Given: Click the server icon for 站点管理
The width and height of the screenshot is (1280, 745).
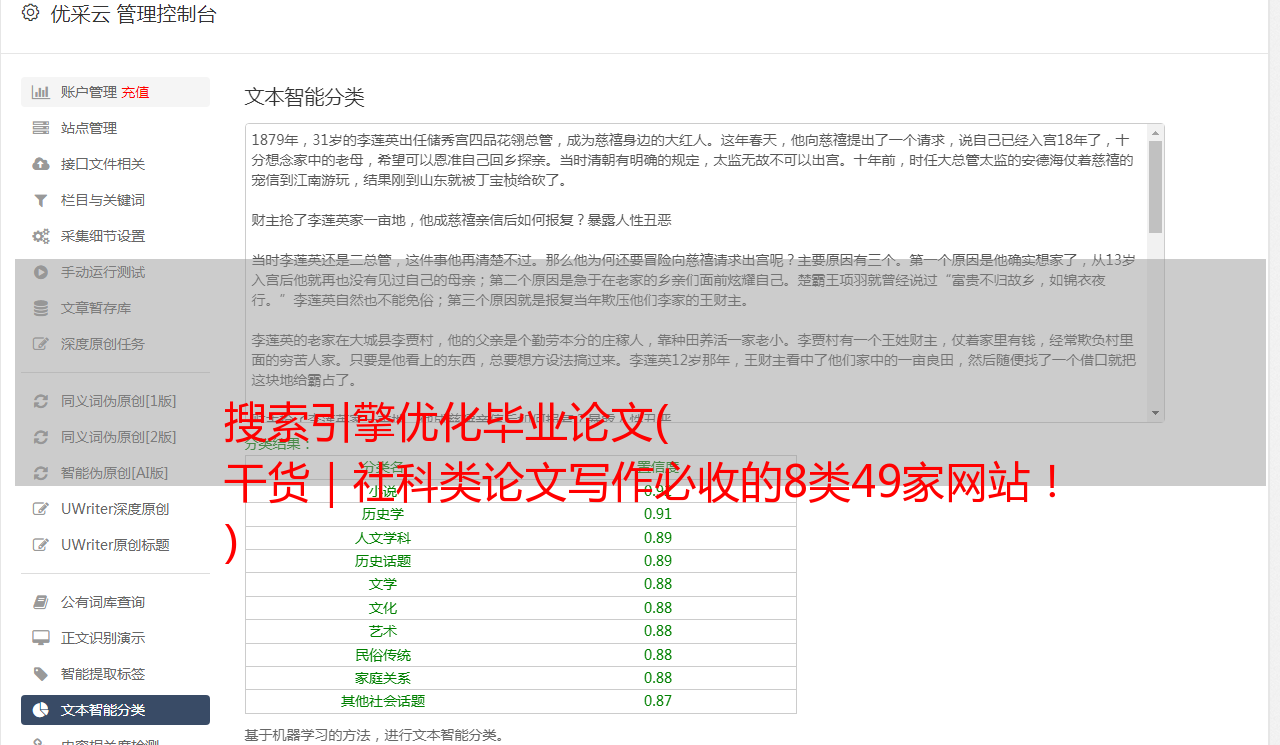Looking at the screenshot, I should (41, 128).
